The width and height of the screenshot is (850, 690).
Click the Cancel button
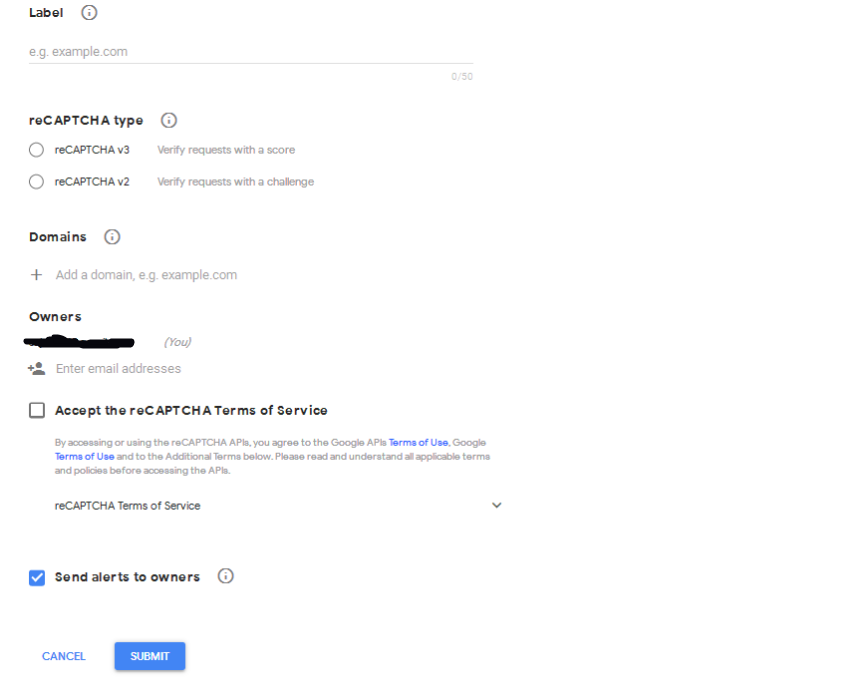64,656
